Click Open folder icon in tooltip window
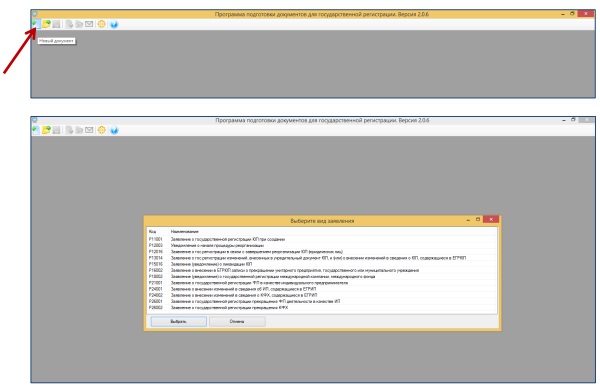This screenshot has height=389, width=600. pyautogui.click(x=46, y=24)
